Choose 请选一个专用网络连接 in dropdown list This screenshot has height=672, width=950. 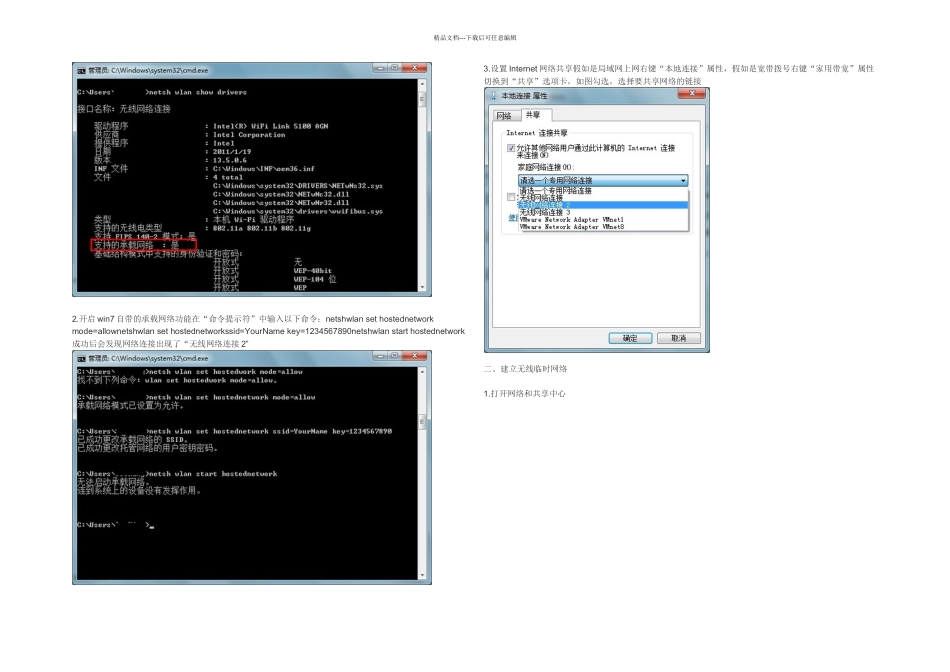[x=603, y=191]
